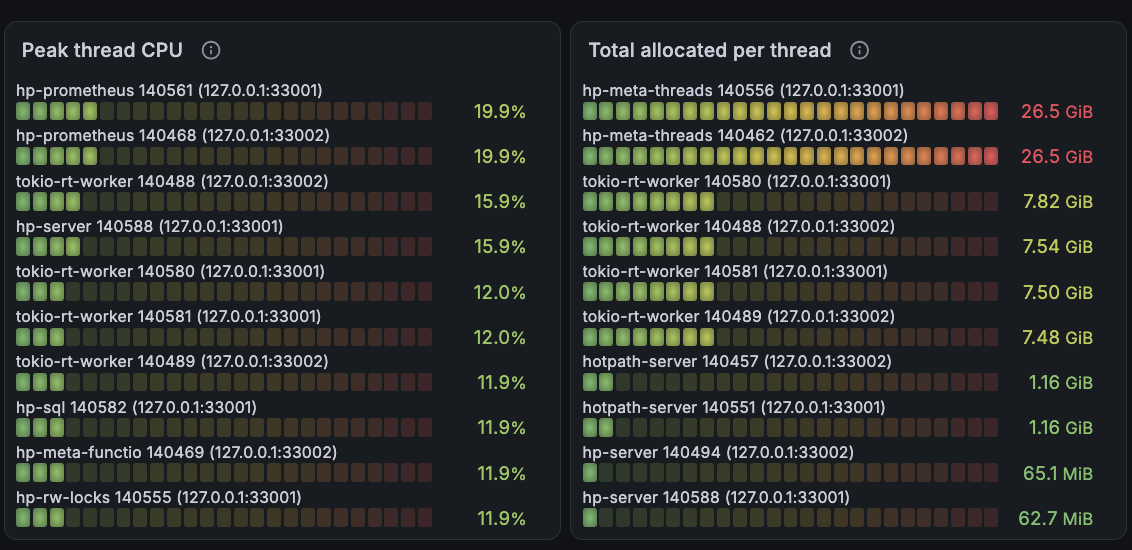
Task: Click hp-server 140588 label in CPU panel
Action: click(x=149, y=226)
